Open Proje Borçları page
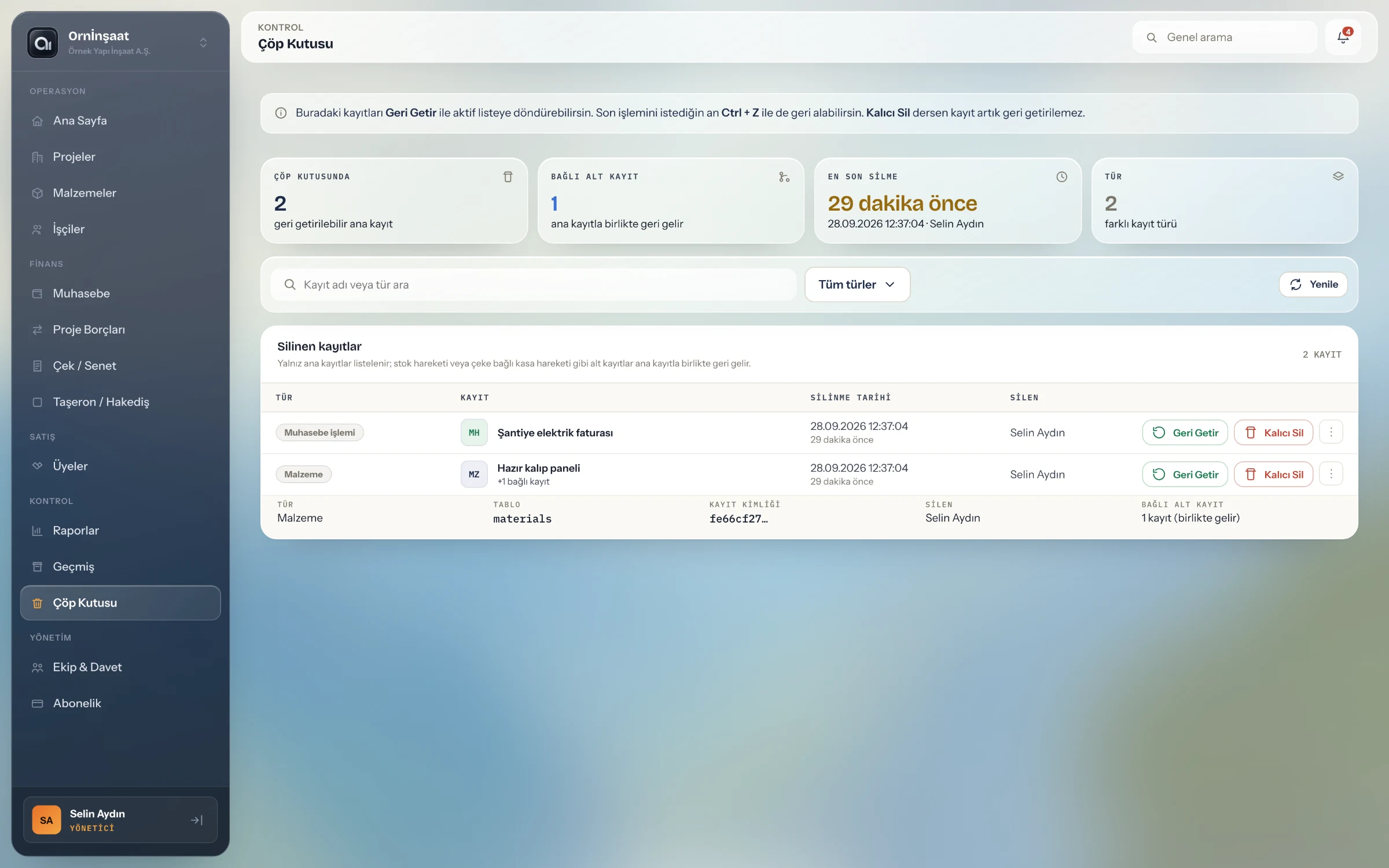The width and height of the screenshot is (1389, 868). [120, 330]
